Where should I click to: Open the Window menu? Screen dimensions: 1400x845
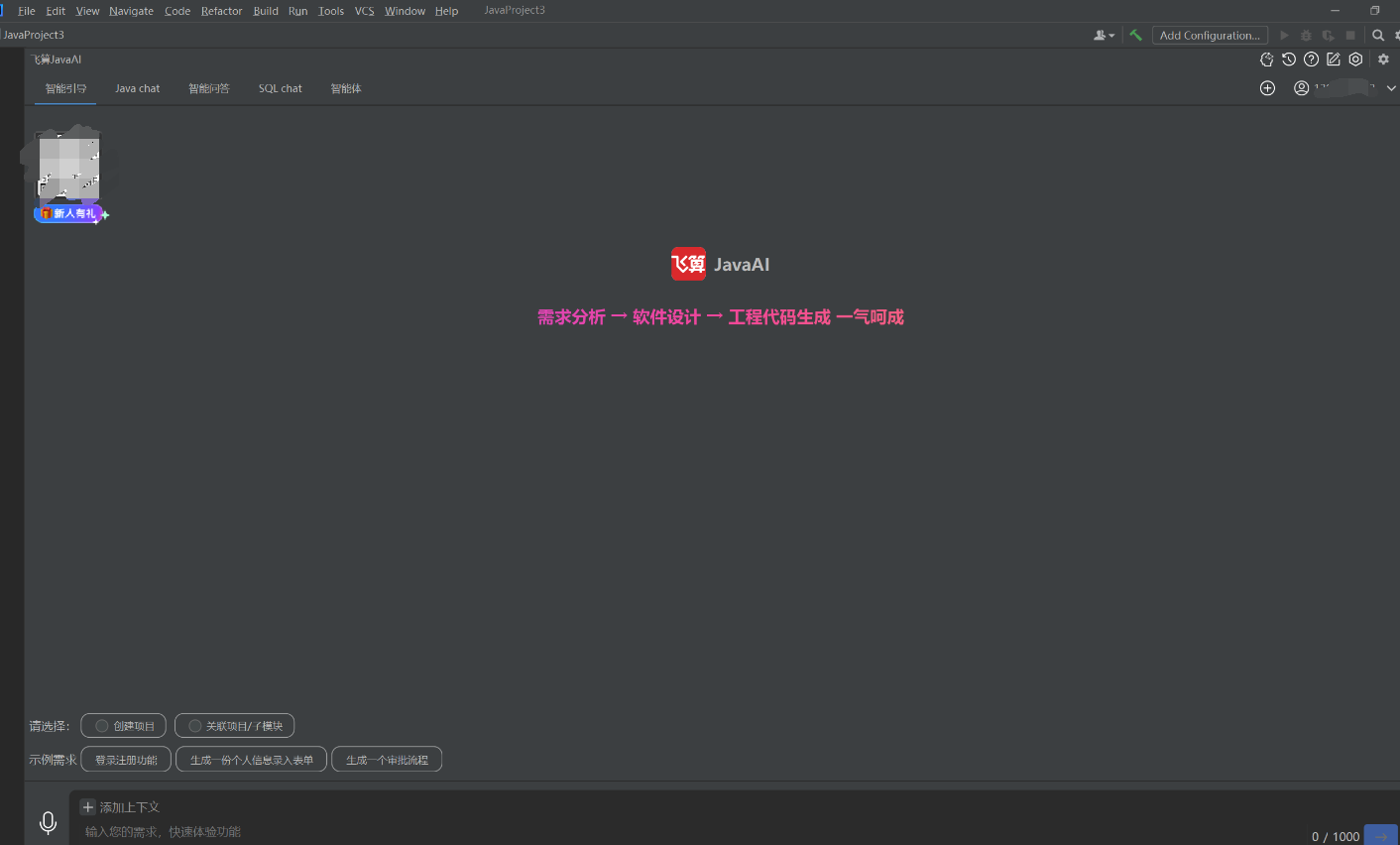(405, 11)
